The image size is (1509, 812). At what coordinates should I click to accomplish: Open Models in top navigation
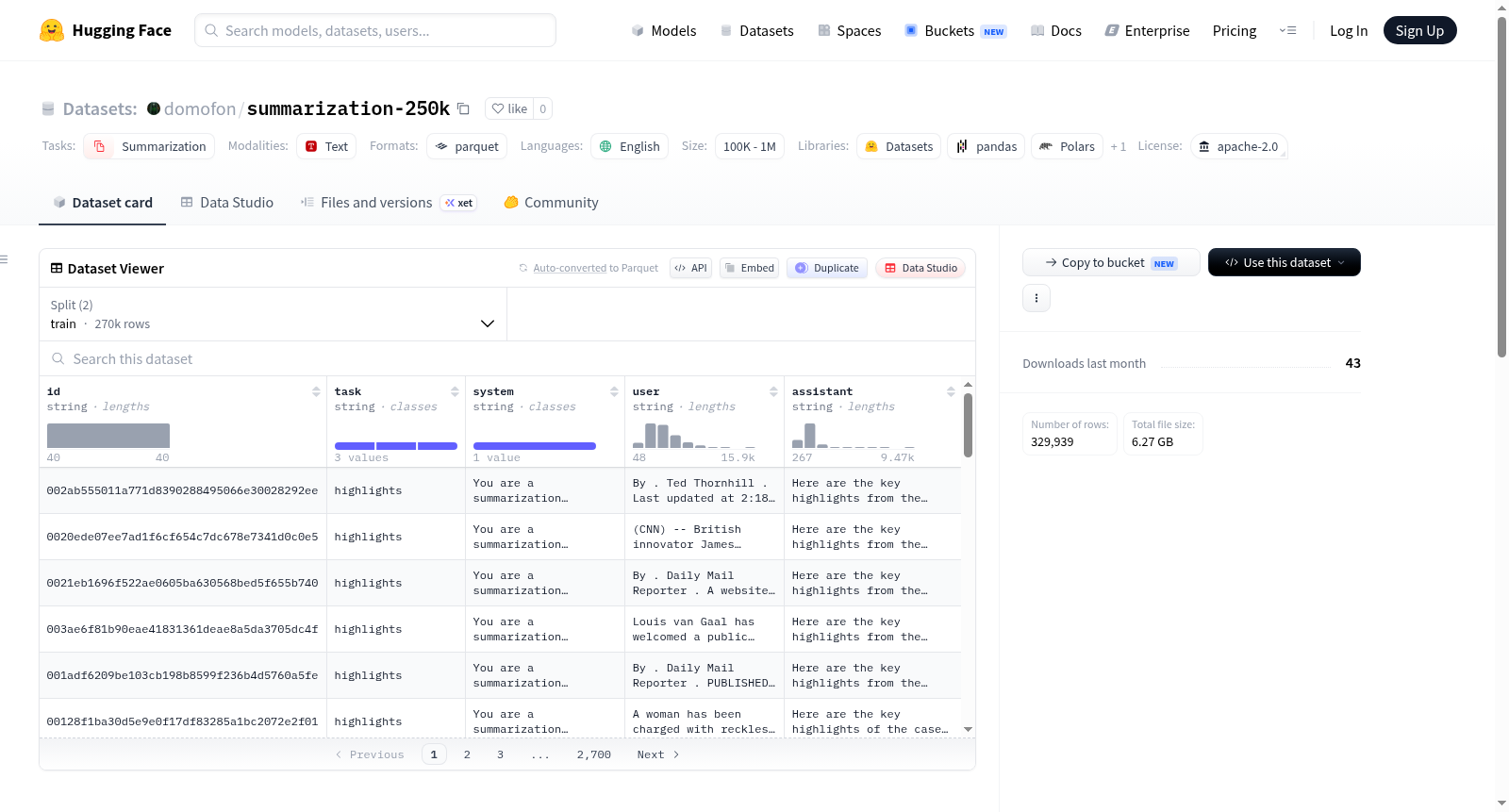664,30
